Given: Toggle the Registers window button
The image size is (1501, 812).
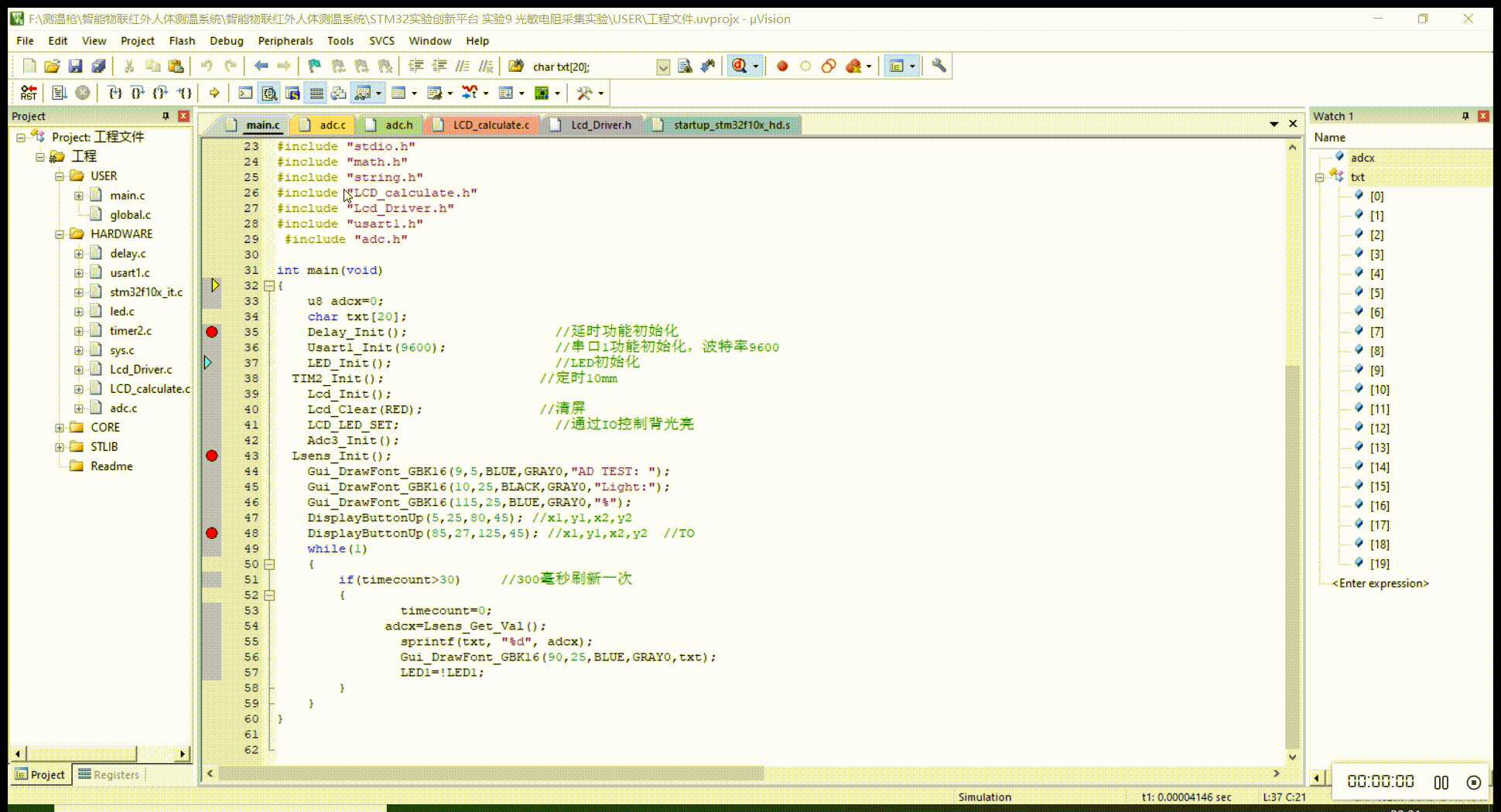Looking at the screenshot, I should pos(316,93).
